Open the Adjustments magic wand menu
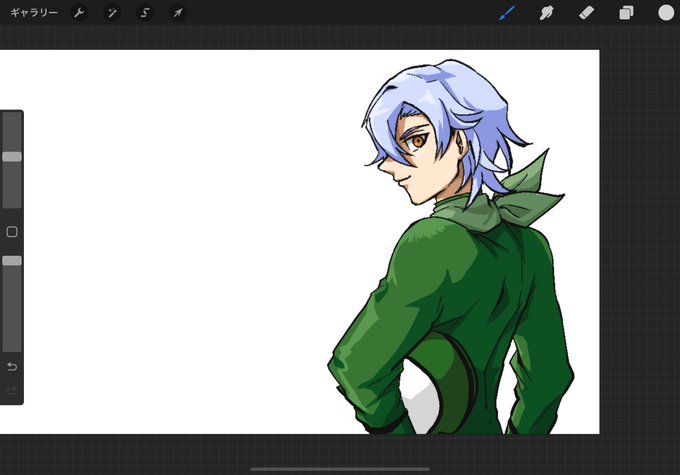This screenshot has height=475, width=680. pos(112,13)
